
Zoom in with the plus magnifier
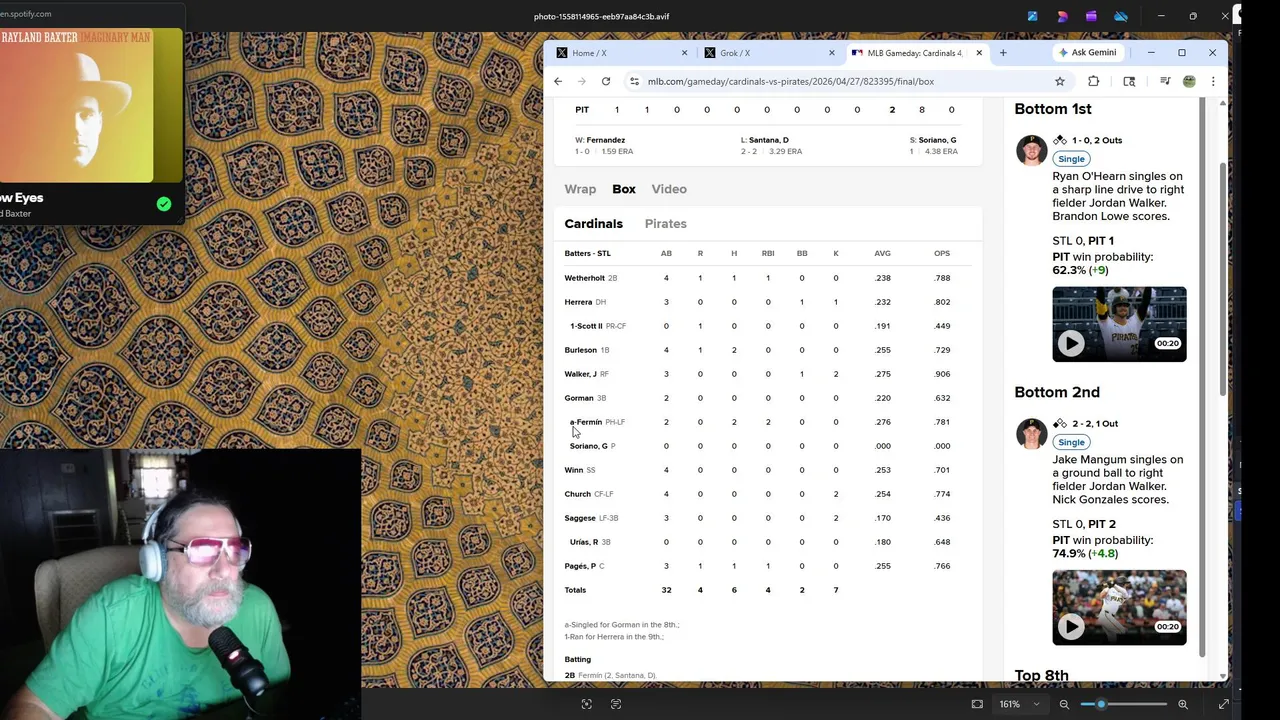[1183, 704]
